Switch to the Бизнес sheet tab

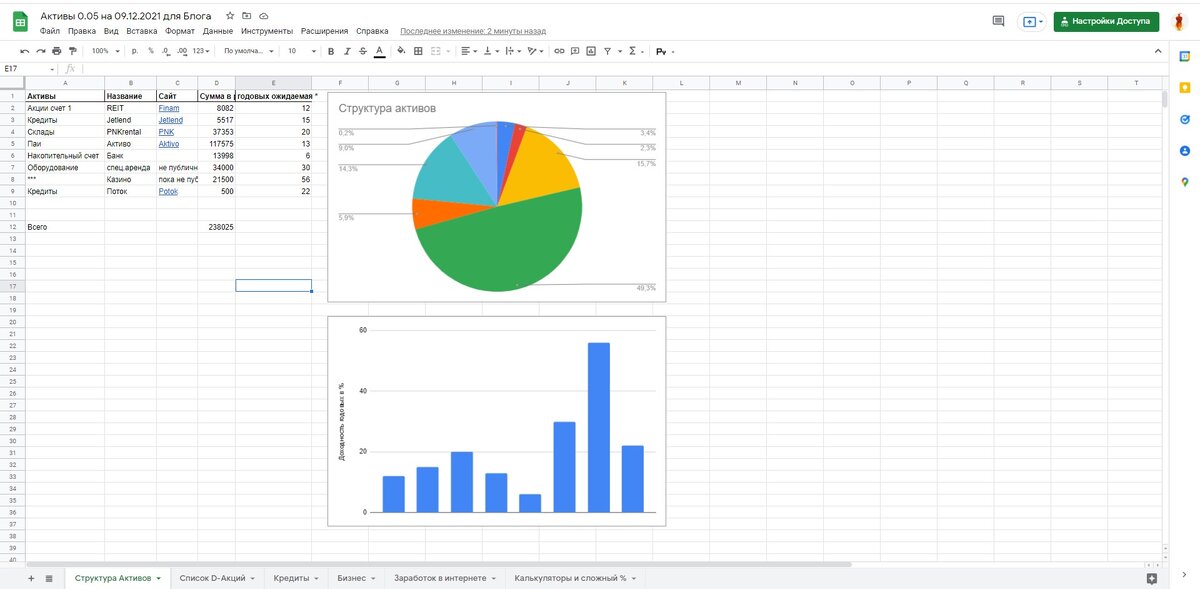(x=357, y=578)
